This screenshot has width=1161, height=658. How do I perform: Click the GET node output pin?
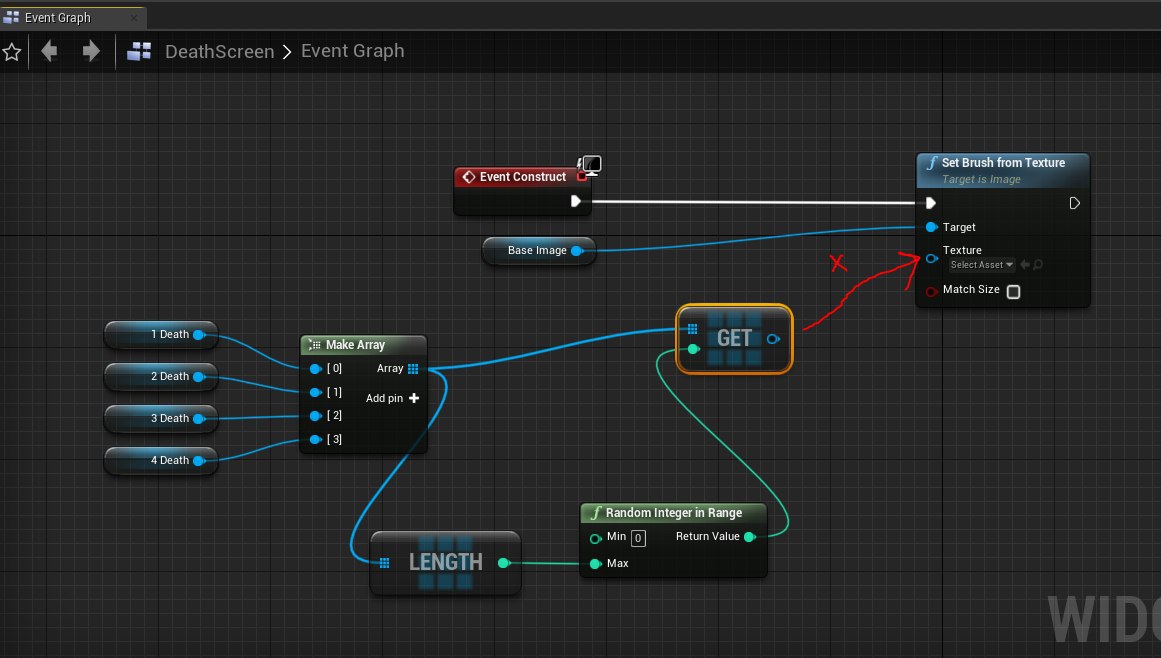point(774,339)
